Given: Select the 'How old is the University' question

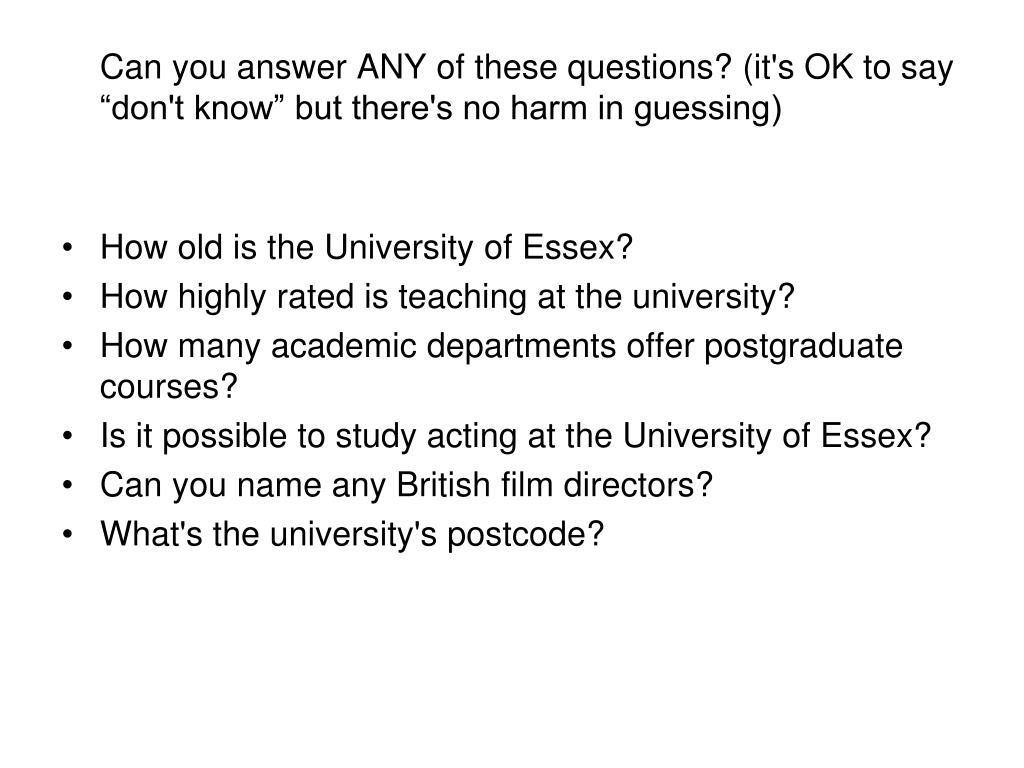Looking at the screenshot, I should click(366, 248).
